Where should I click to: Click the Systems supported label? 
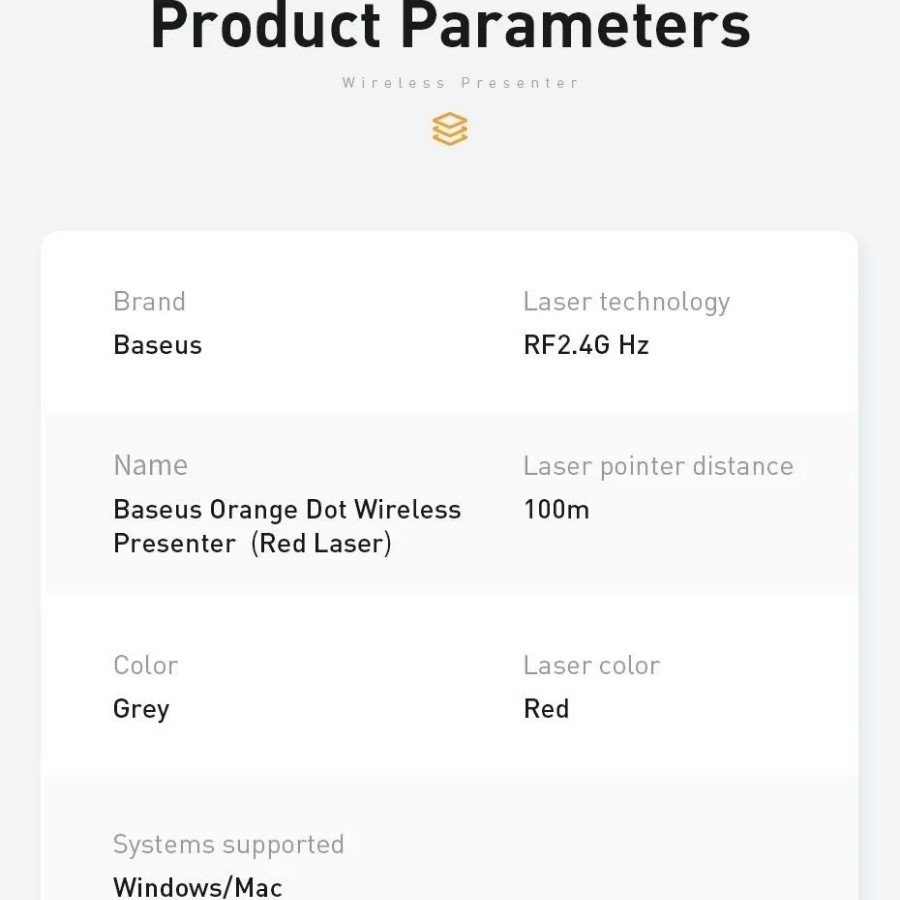(x=228, y=844)
